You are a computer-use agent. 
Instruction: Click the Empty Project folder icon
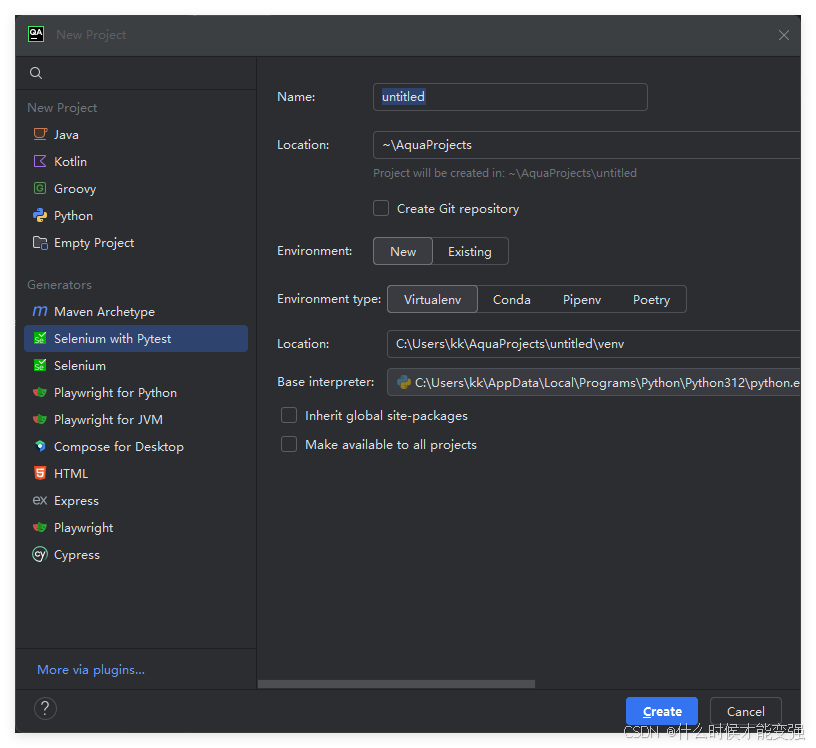pos(40,243)
